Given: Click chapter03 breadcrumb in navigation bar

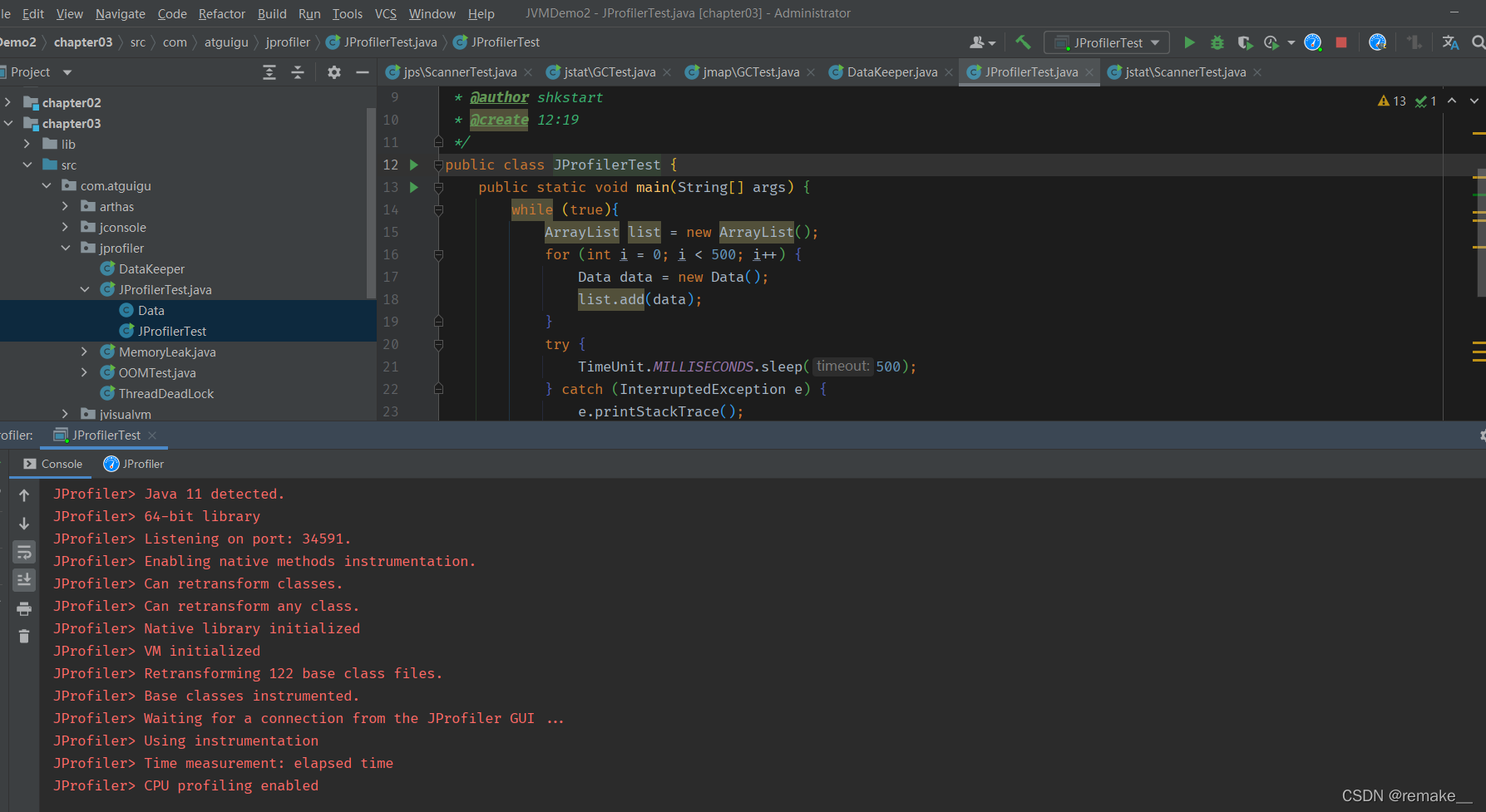Looking at the screenshot, I should click(x=83, y=42).
